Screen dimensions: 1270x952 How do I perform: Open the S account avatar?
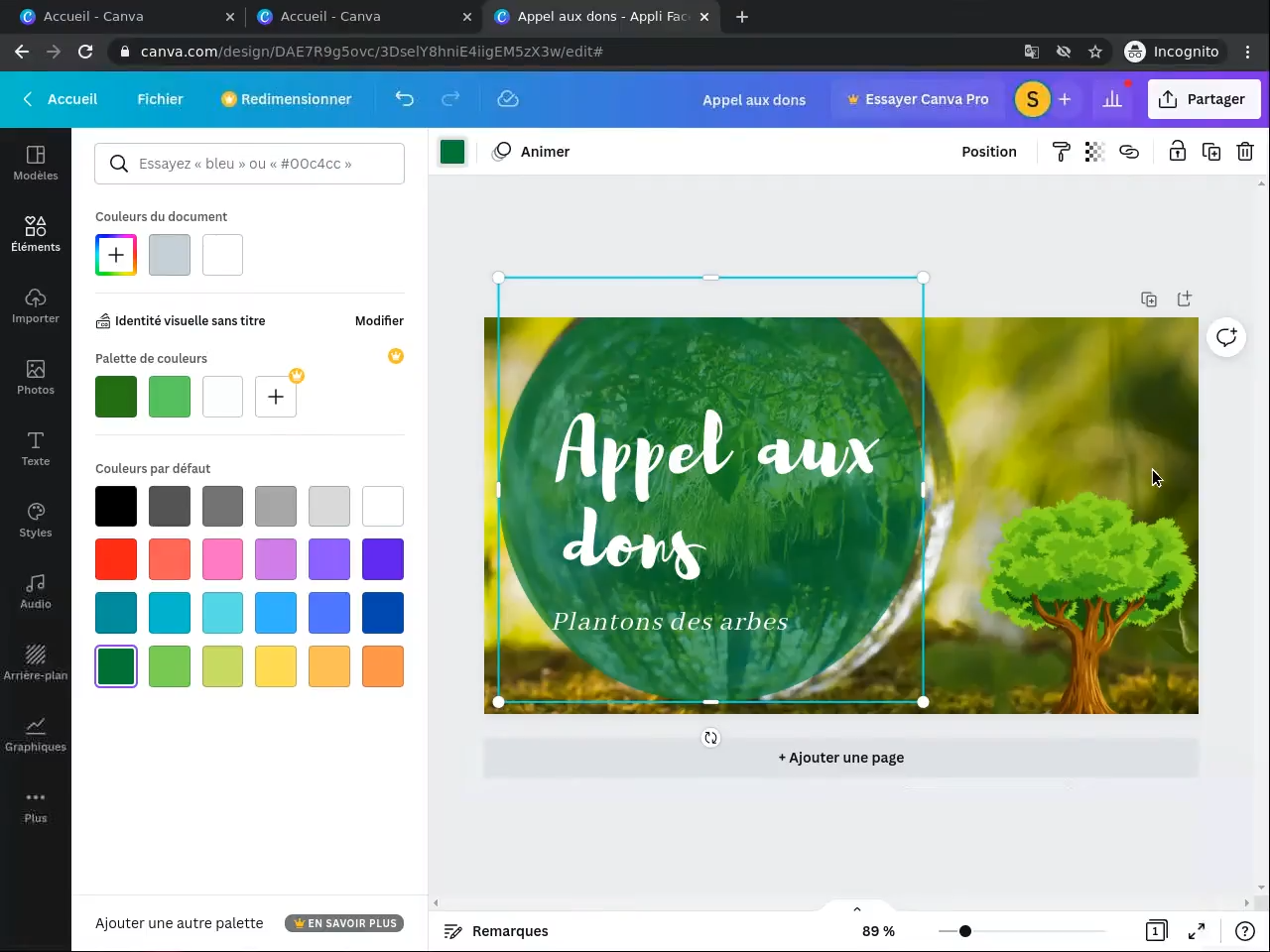(1032, 99)
